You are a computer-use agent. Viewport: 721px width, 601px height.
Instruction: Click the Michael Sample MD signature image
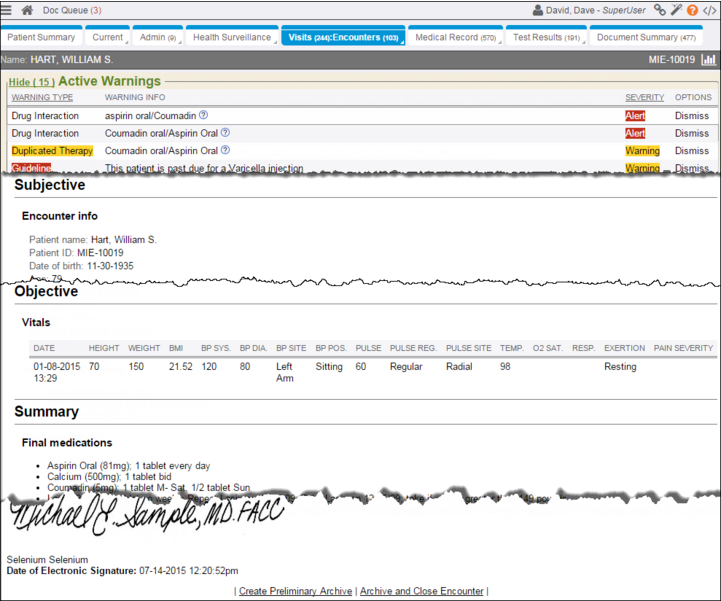click(x=146, y=515)
